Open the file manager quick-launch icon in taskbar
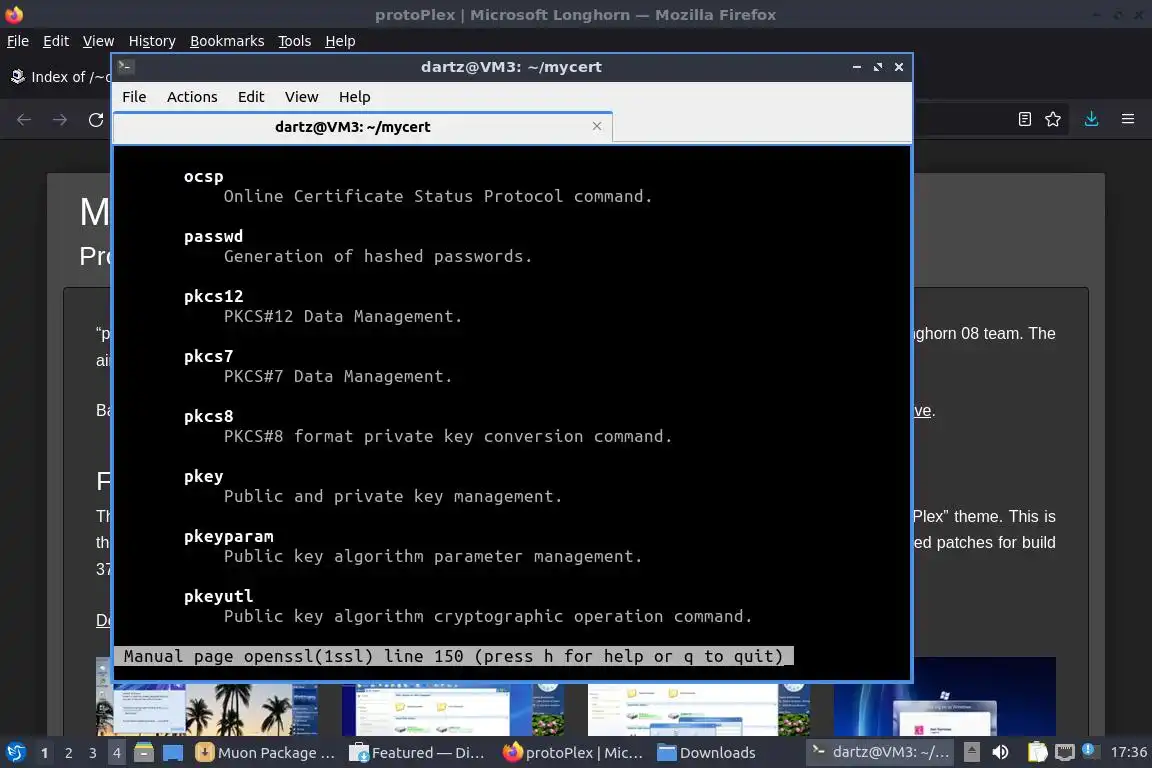 pos(144,752)
